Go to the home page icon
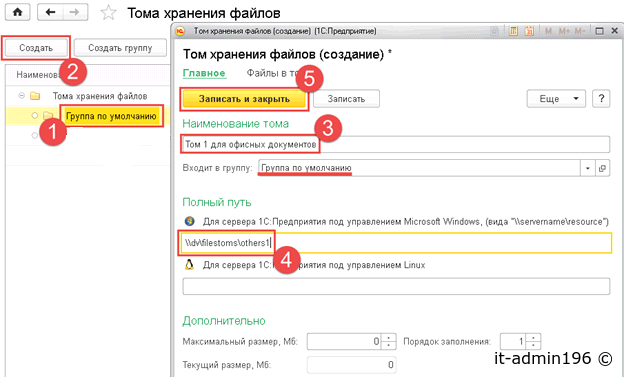Viewport: 624px width, 377px height. pyautogui.click(x=18, y=12)
